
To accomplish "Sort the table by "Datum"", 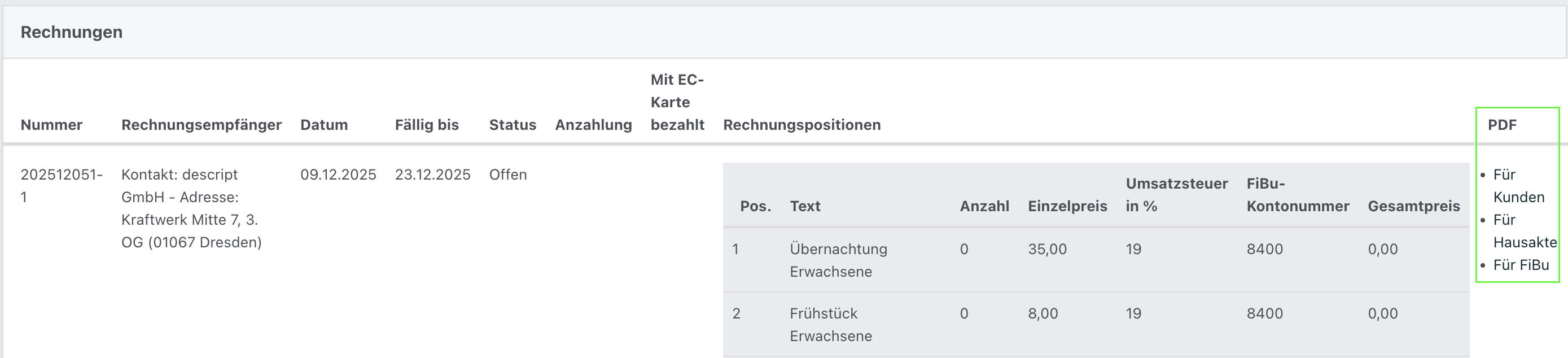I will point(324,125).
